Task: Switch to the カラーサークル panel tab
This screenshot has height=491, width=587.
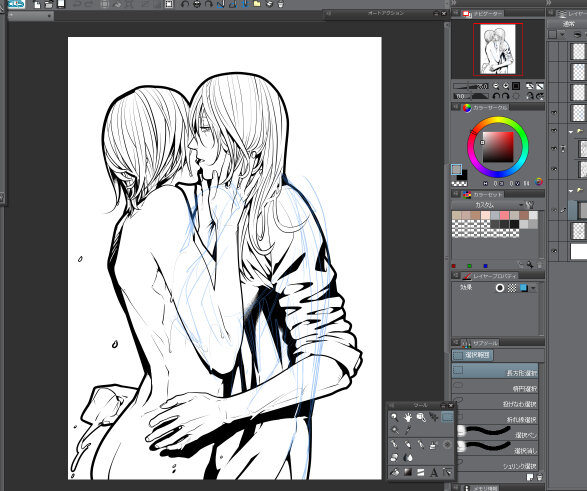Action: tap(485, 108)
